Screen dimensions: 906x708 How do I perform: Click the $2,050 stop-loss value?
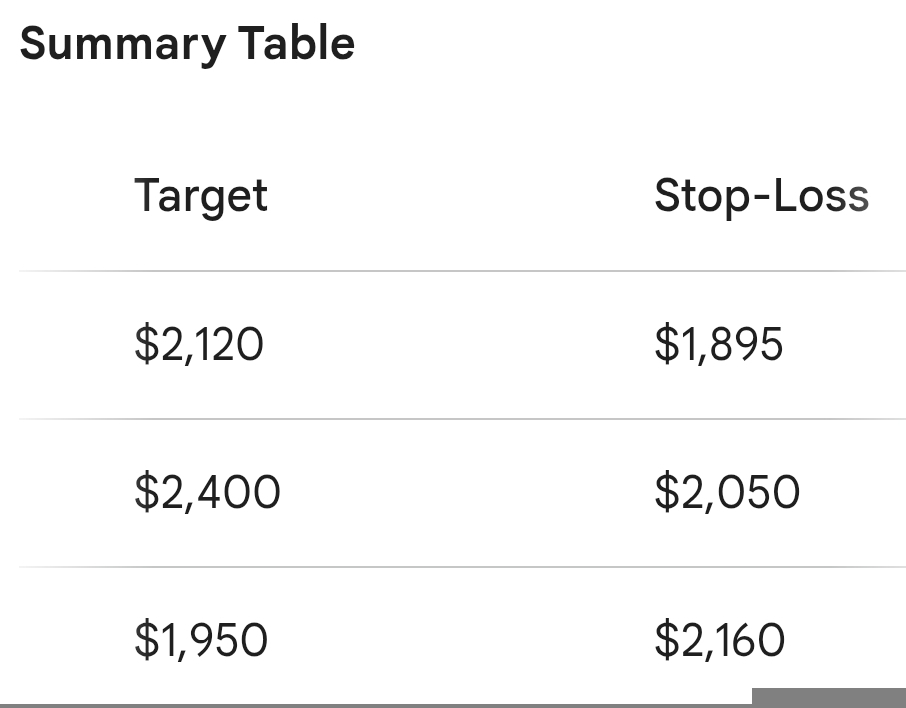coord(727,492)
